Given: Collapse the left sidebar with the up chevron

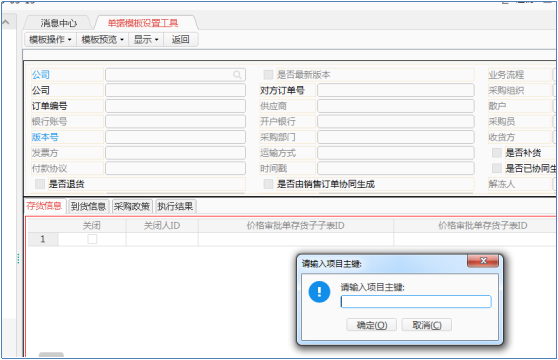Looking at the screenshot, I should tap(6, 22).
